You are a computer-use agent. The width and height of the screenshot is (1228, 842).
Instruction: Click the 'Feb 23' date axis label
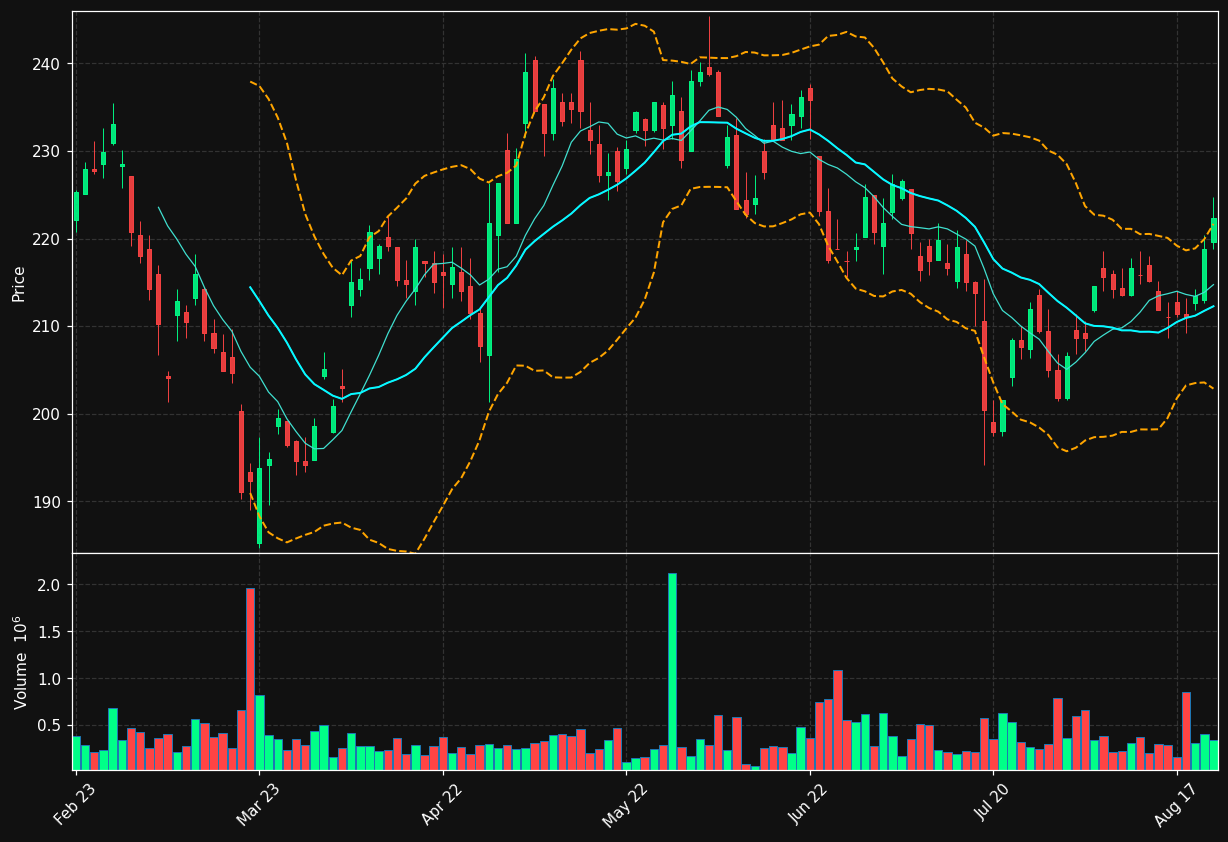coord(74,805)
